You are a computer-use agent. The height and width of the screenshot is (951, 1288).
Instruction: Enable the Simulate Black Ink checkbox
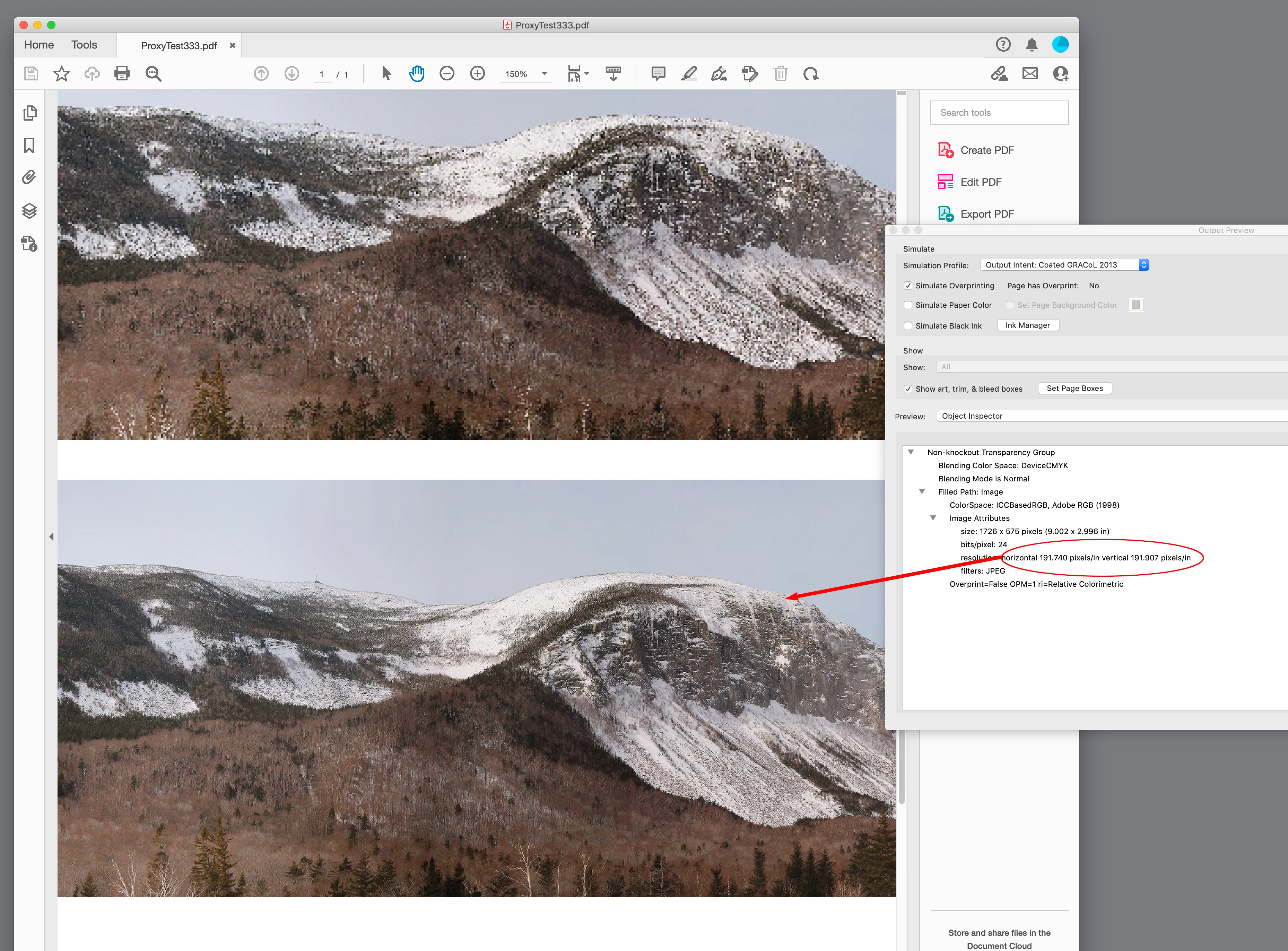point(908,326)
